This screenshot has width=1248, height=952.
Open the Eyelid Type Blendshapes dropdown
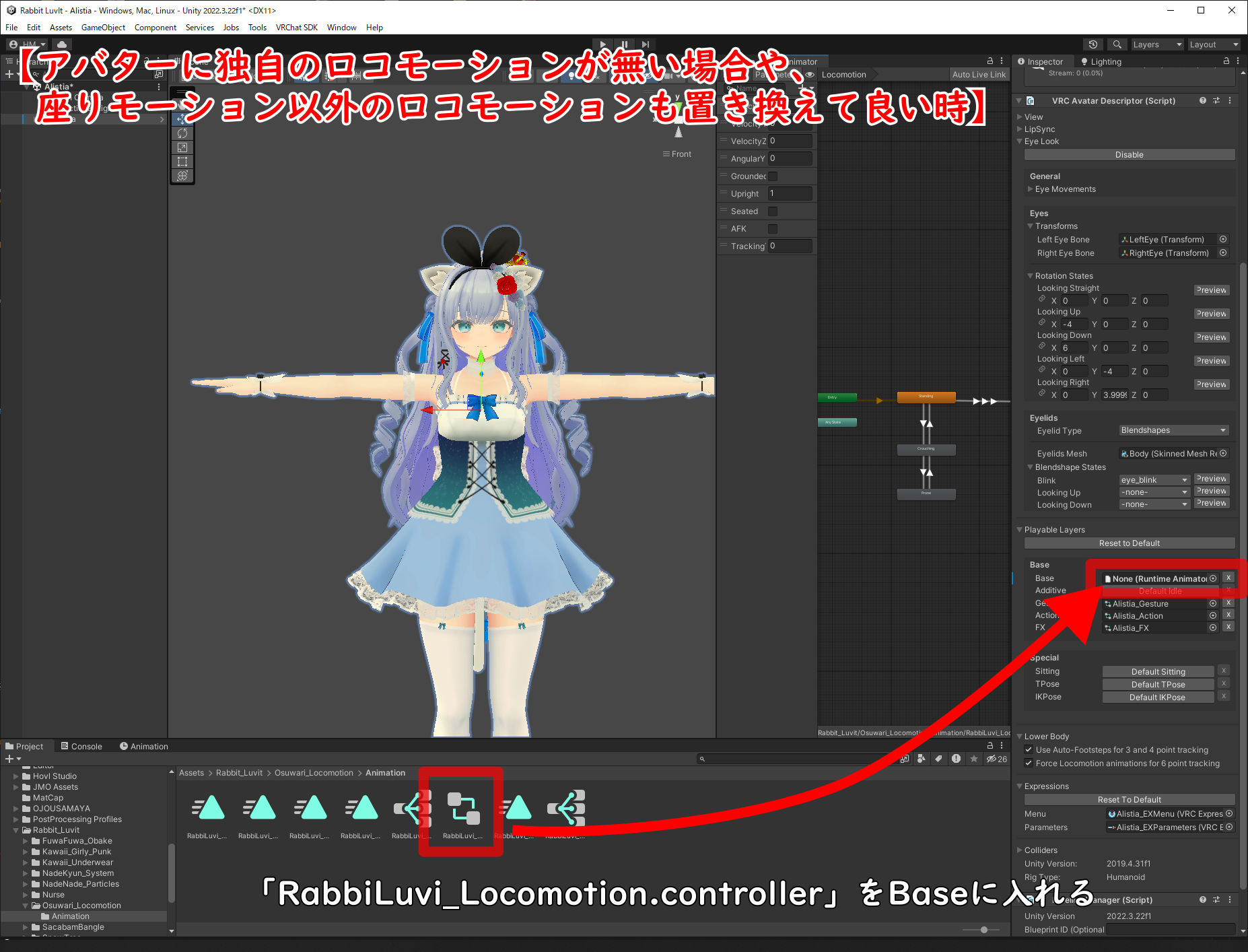(1173, 430)
